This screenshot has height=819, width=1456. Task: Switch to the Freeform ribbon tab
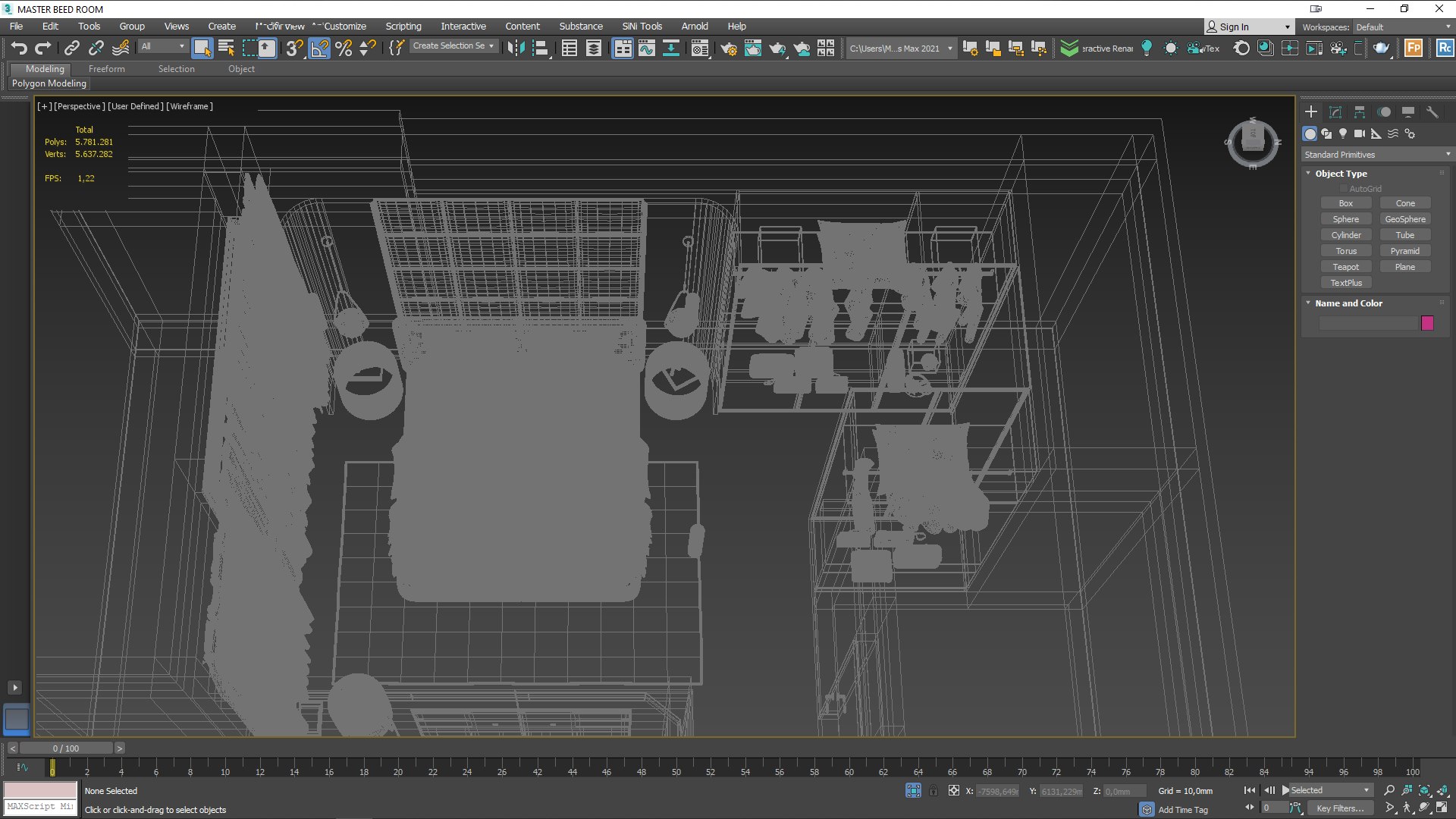106,69
